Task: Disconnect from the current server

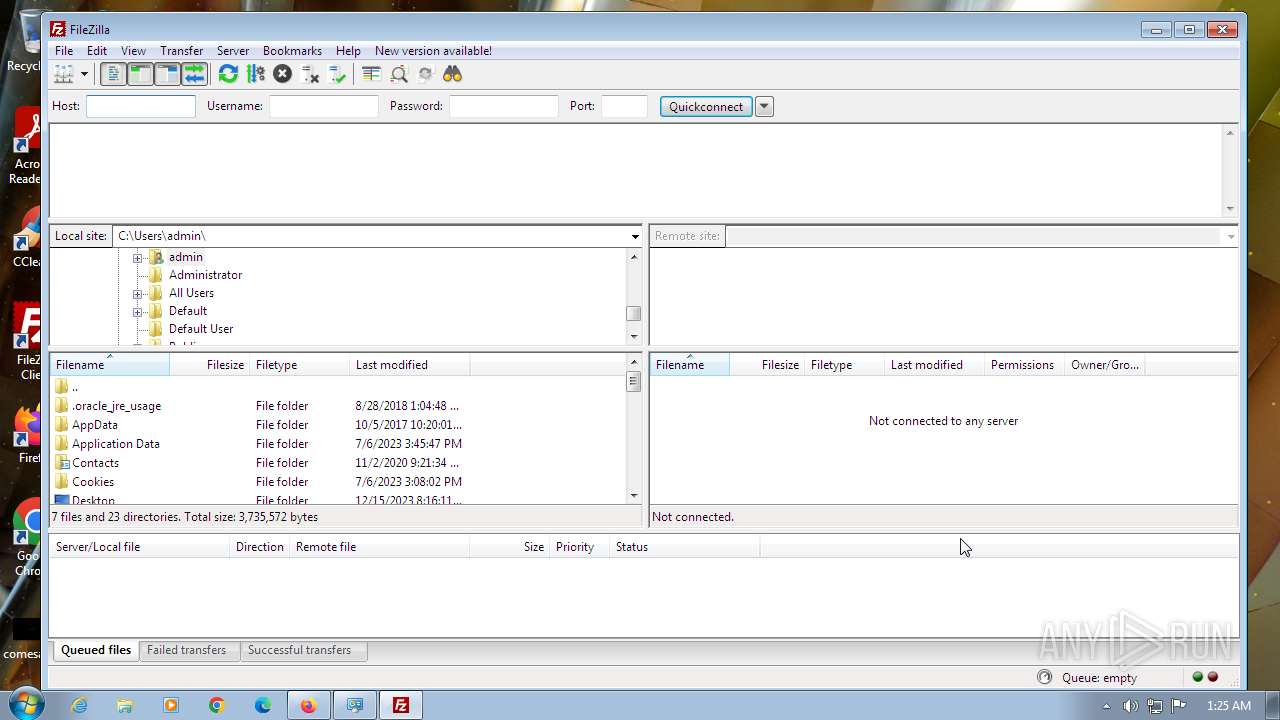Action: [x=310, y=74]
